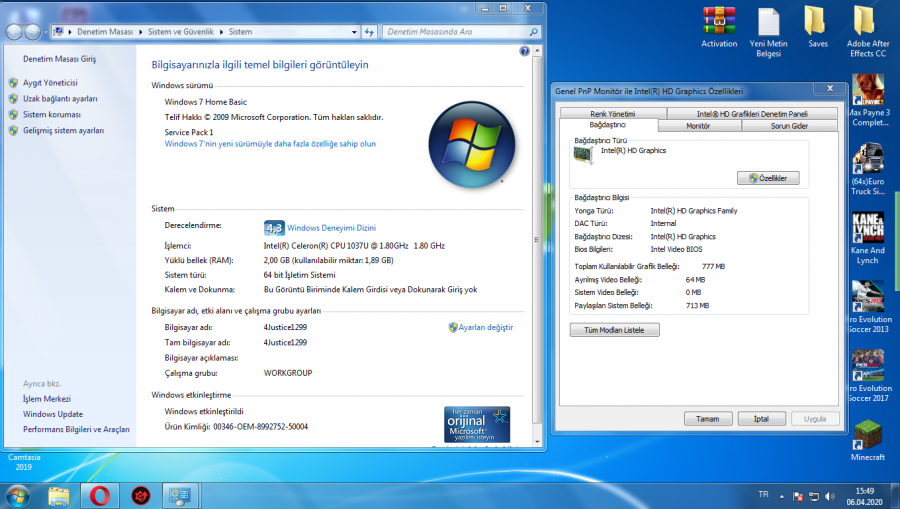Click the help question mark icon

524,51
